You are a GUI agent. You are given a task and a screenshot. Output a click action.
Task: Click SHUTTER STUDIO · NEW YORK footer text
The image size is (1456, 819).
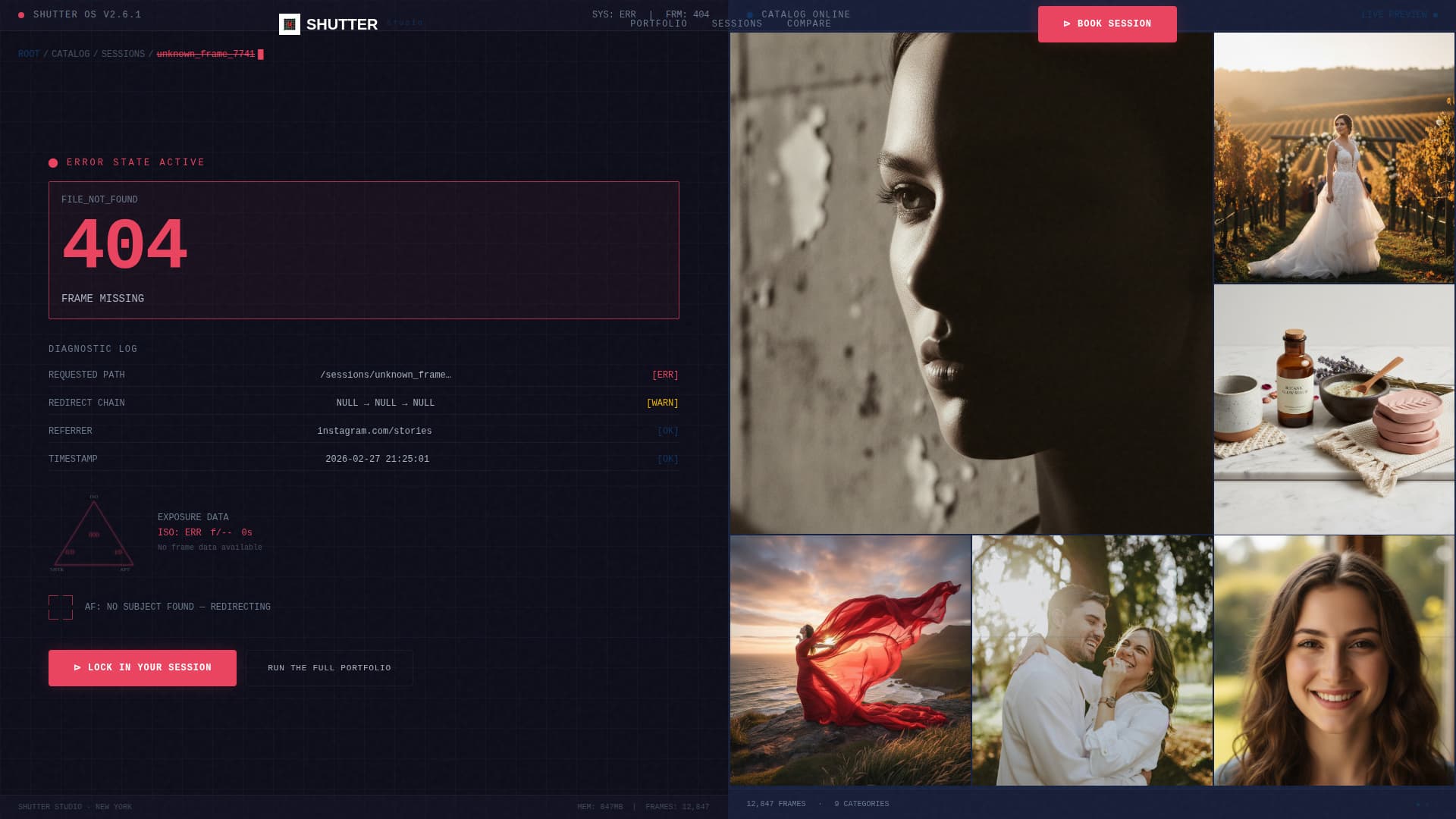pos(75,807)
